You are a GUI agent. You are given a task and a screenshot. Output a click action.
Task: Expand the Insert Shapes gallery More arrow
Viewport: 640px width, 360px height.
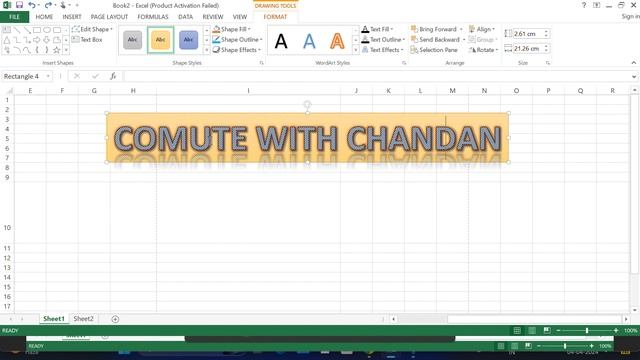(x=66, y=50)
